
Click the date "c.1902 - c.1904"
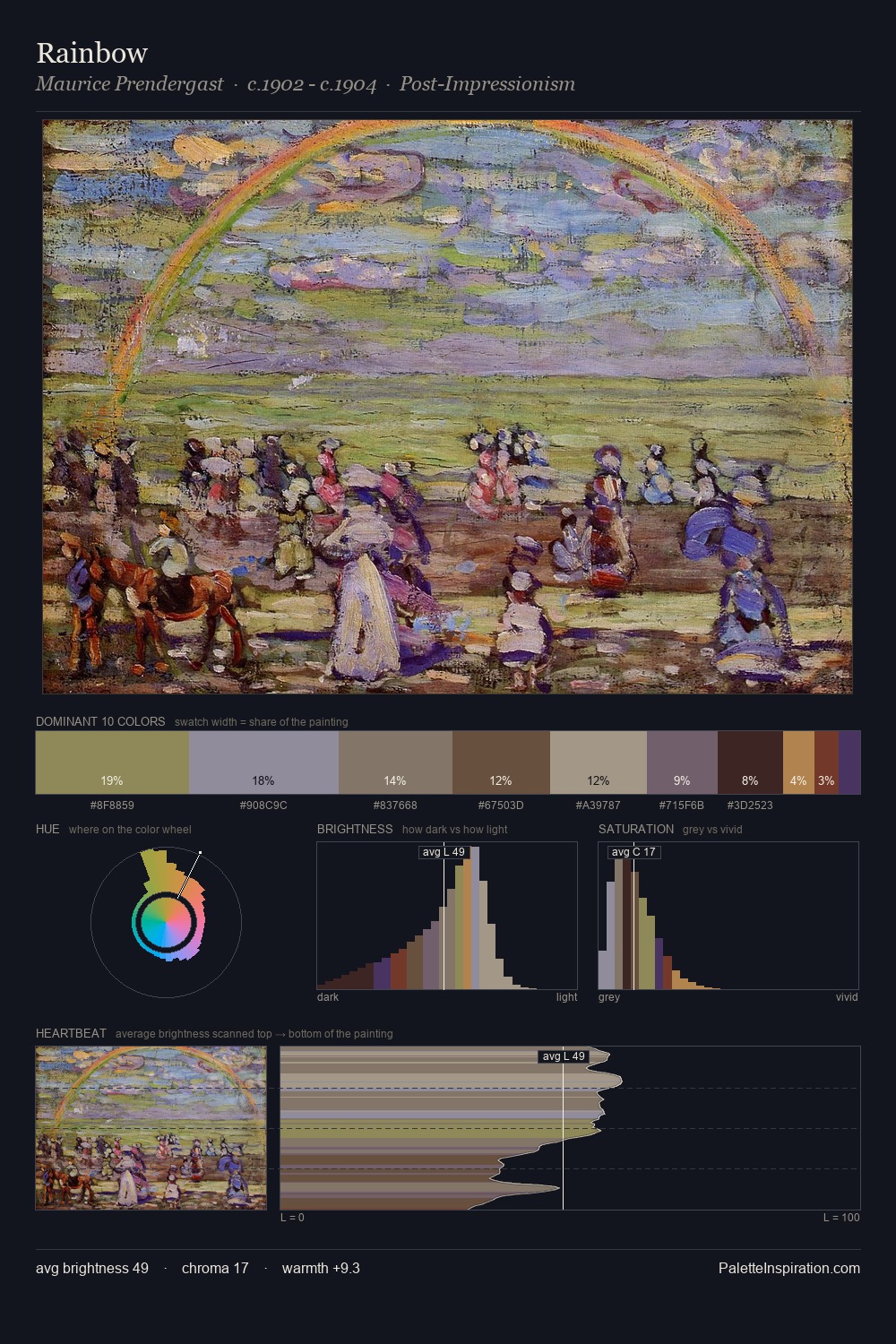pyautogui.click(x=312, y=84)
